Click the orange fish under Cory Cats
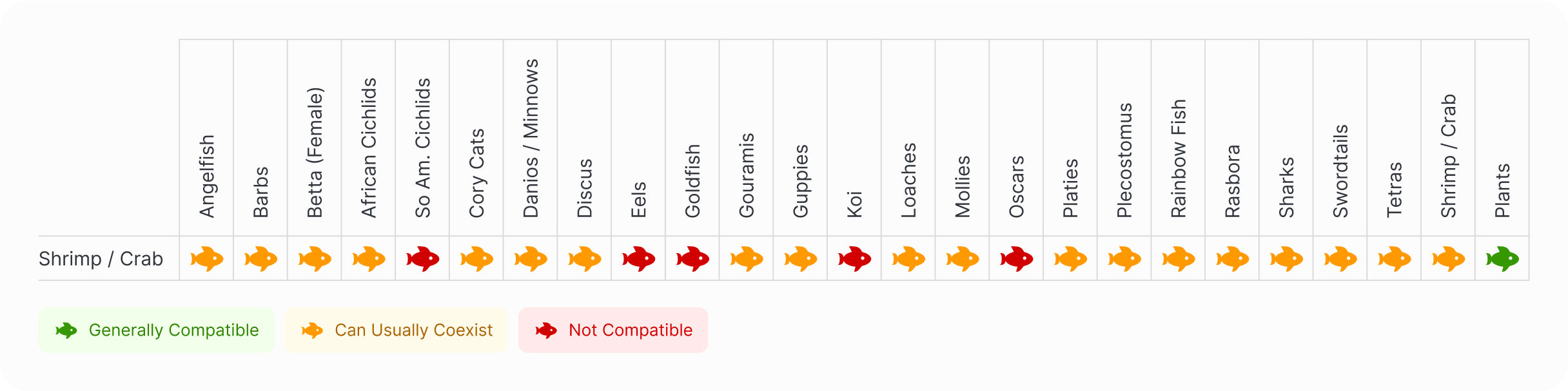Screen dimensions: 1568x391 pyautogui.click(x=476, y=258)
